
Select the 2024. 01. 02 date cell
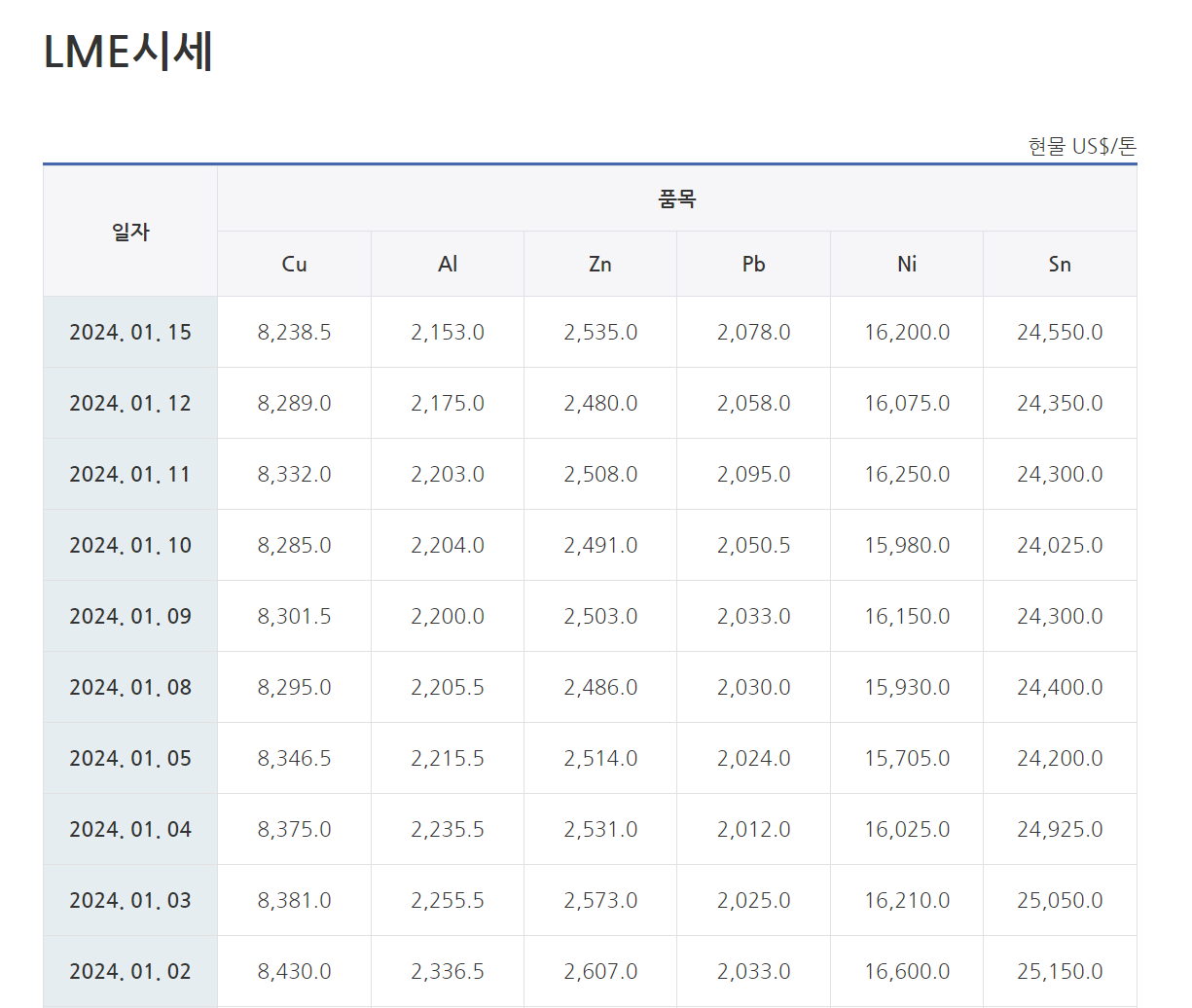coord(130,971)
